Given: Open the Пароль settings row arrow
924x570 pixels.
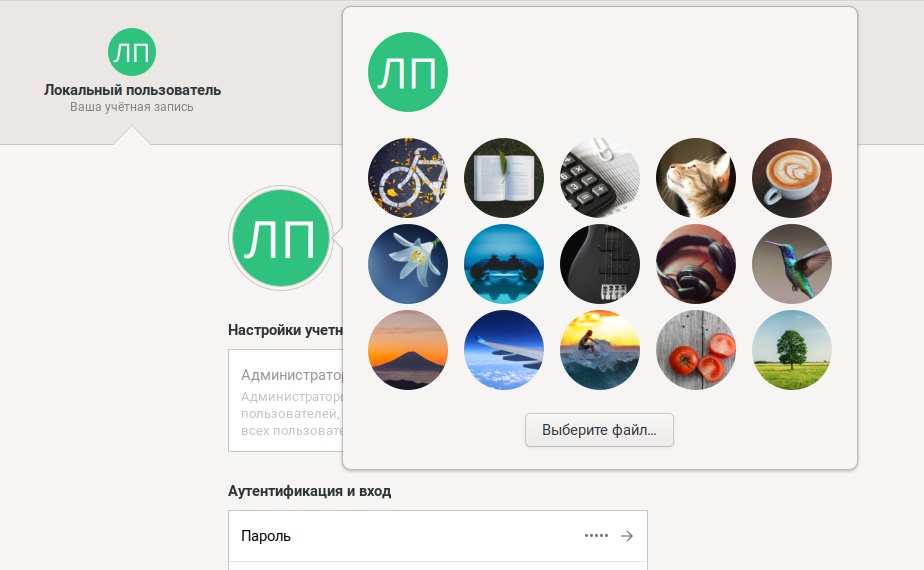Looking at the screenshot, I should (x=627, y=536).
